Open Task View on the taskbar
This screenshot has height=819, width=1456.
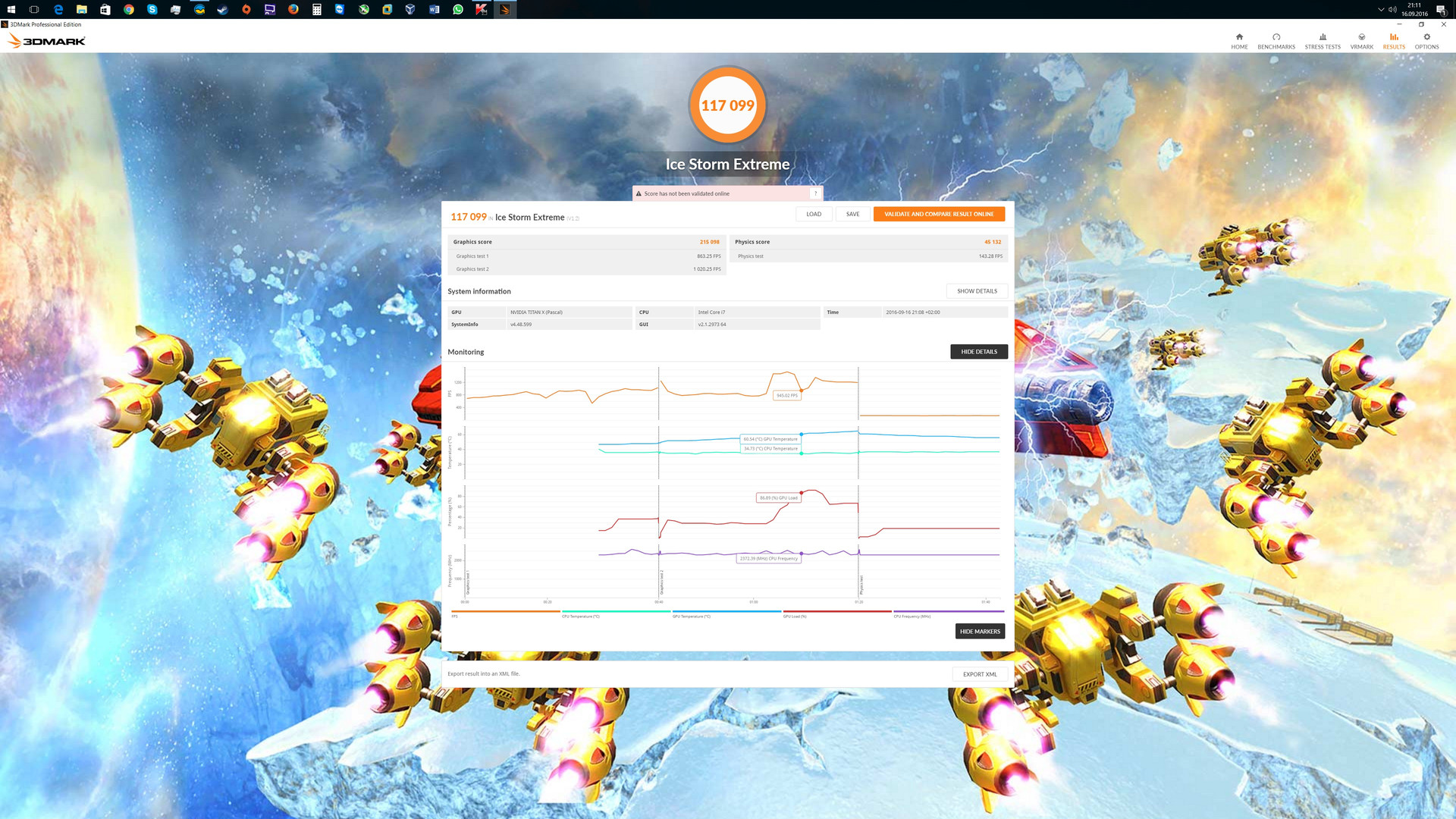pyautogui.click(x=34, y=9)
